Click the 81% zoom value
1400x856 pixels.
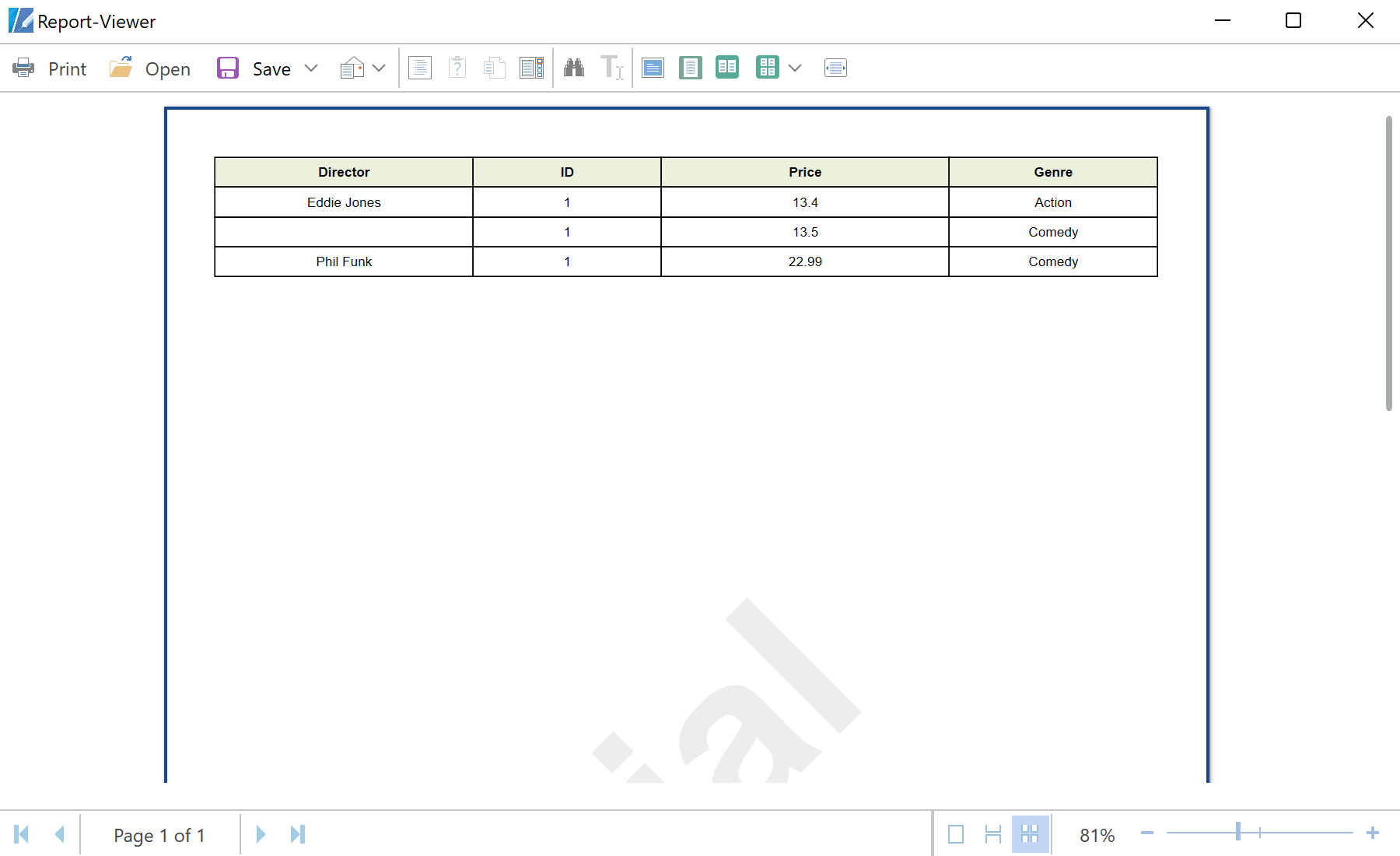(x=1097, y=835)
